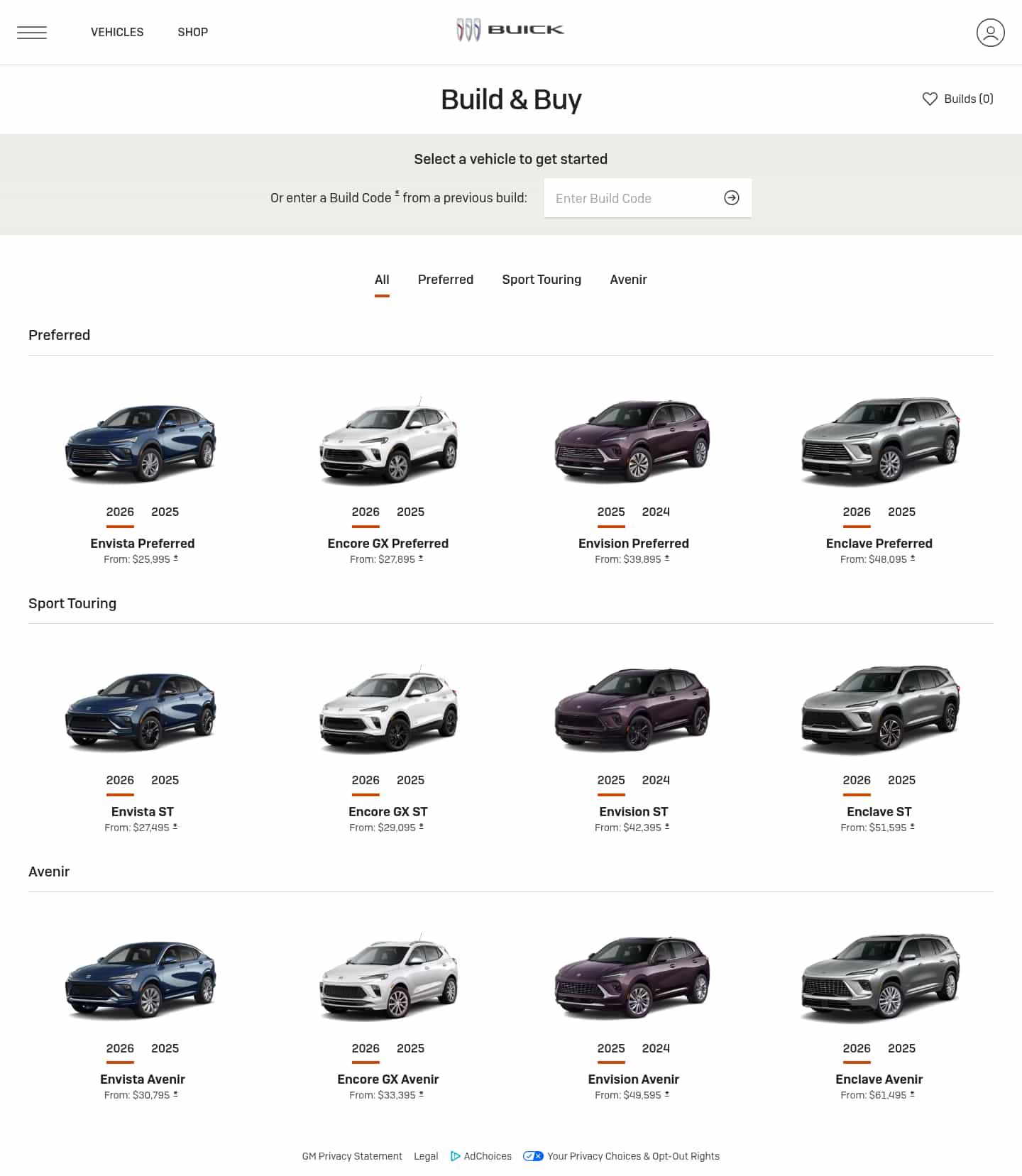Open the price footnote for Enclave Avenir

pyautogui.click(x=913, y=1094)
